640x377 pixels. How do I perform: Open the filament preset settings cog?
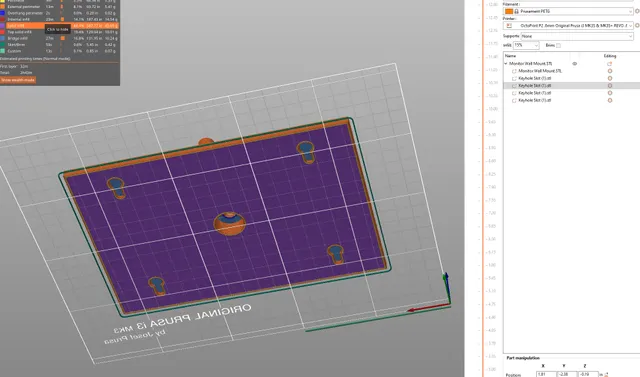[x=638, y=11]
